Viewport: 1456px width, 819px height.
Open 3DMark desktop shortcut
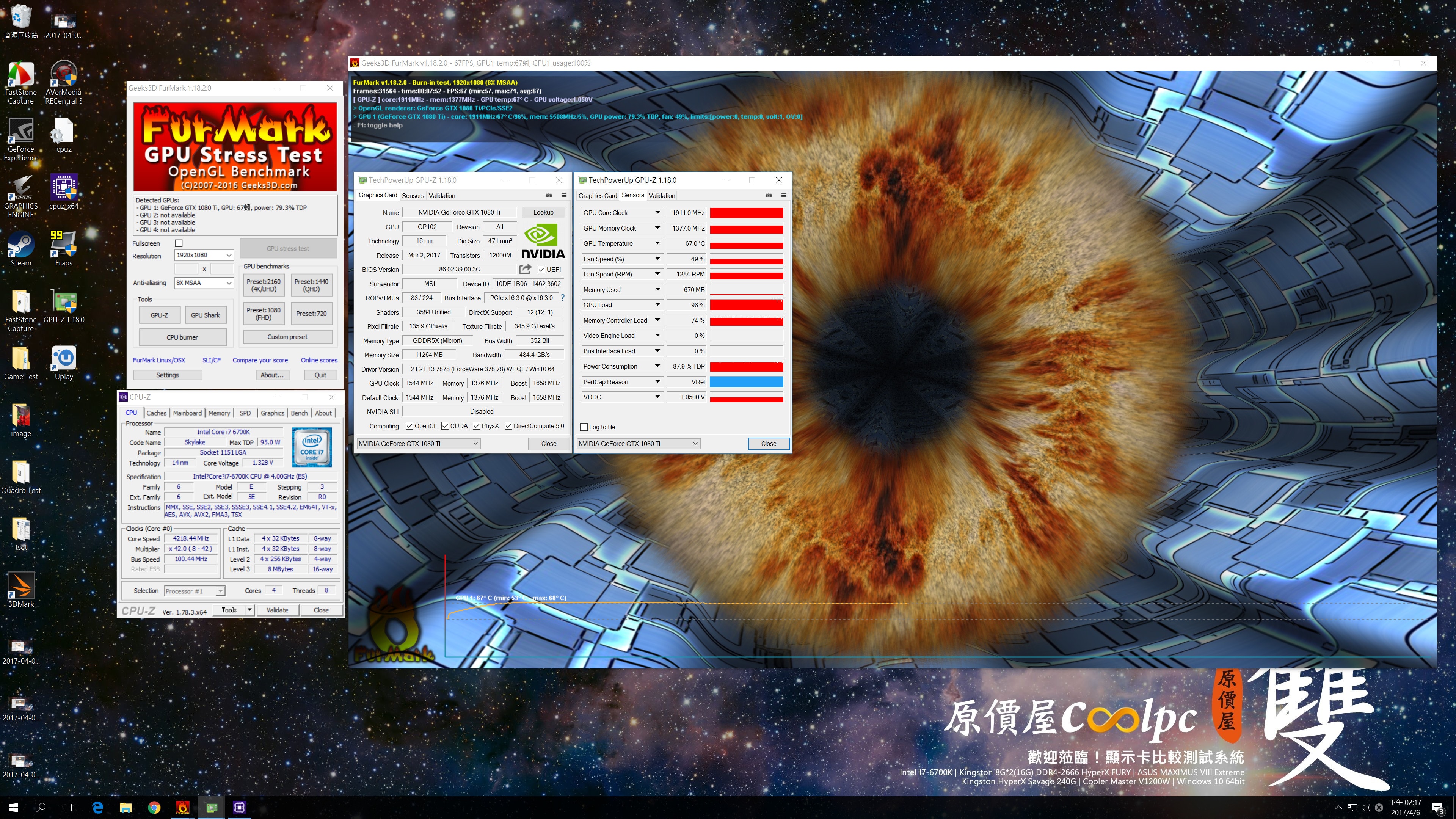click(21, 590)
